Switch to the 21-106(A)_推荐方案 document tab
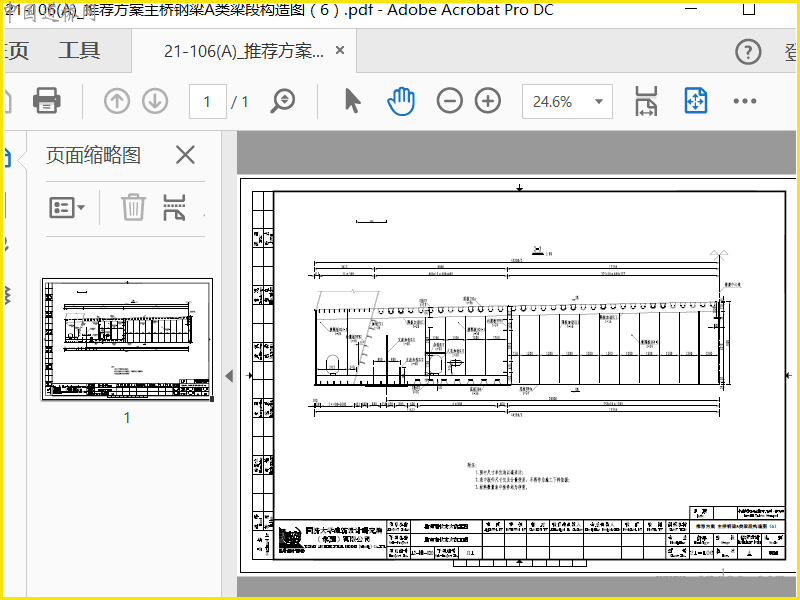800x600 pixels. (x=243, y=51)
